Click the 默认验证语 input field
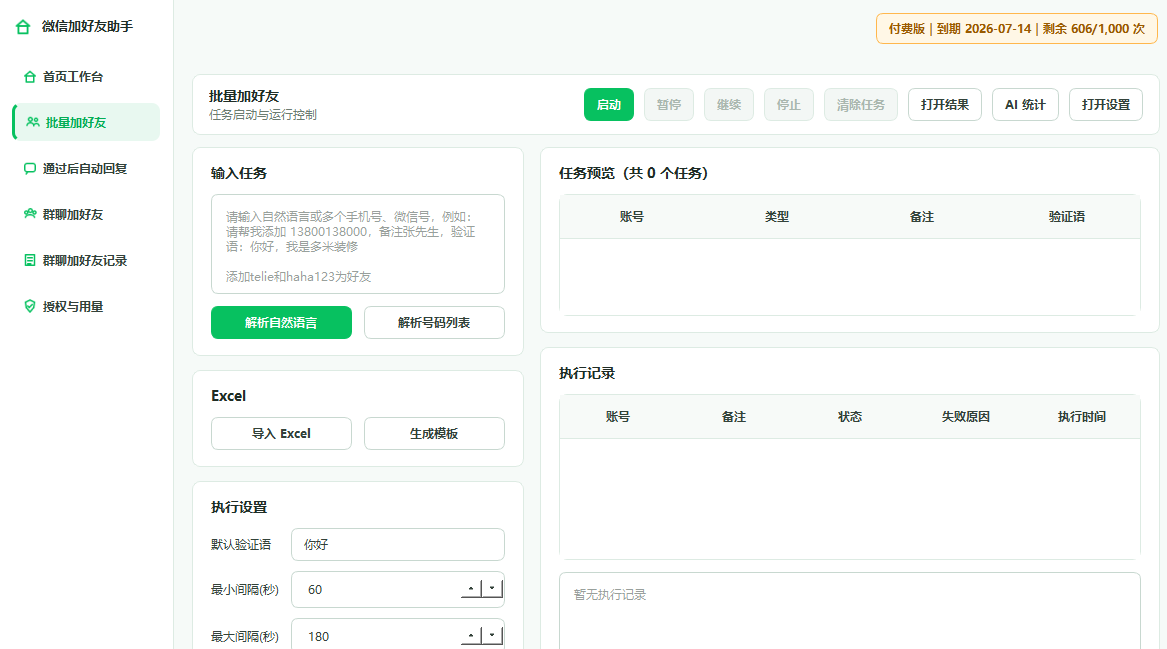The width and height of the screenshot is (1167, 649). click(398, 545)
